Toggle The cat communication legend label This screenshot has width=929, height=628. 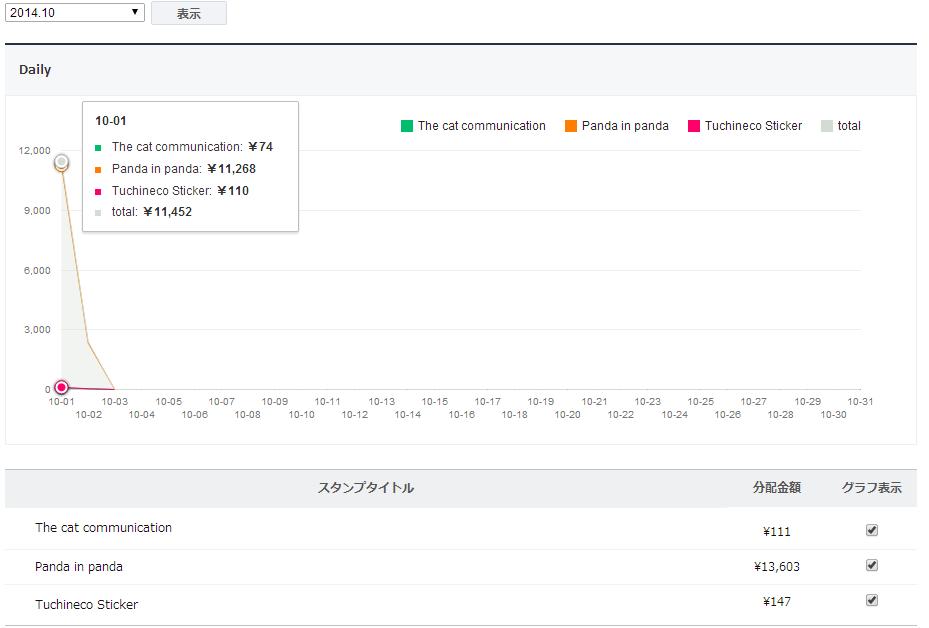(481, 126)
